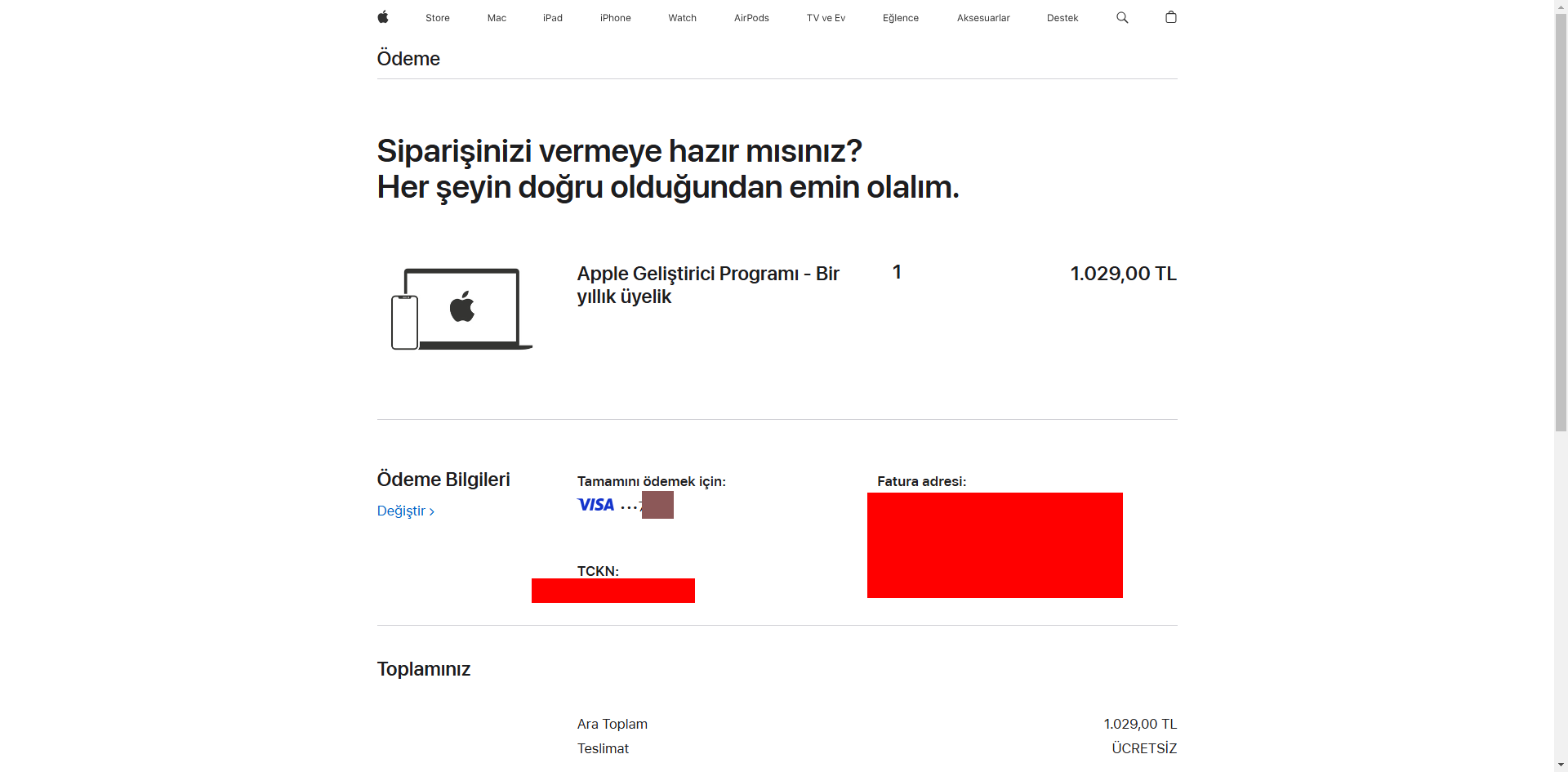The width and height of the screenshot is (1568, 772).
Task: Click the Ödeme page heading
Action: pos(408,59)
